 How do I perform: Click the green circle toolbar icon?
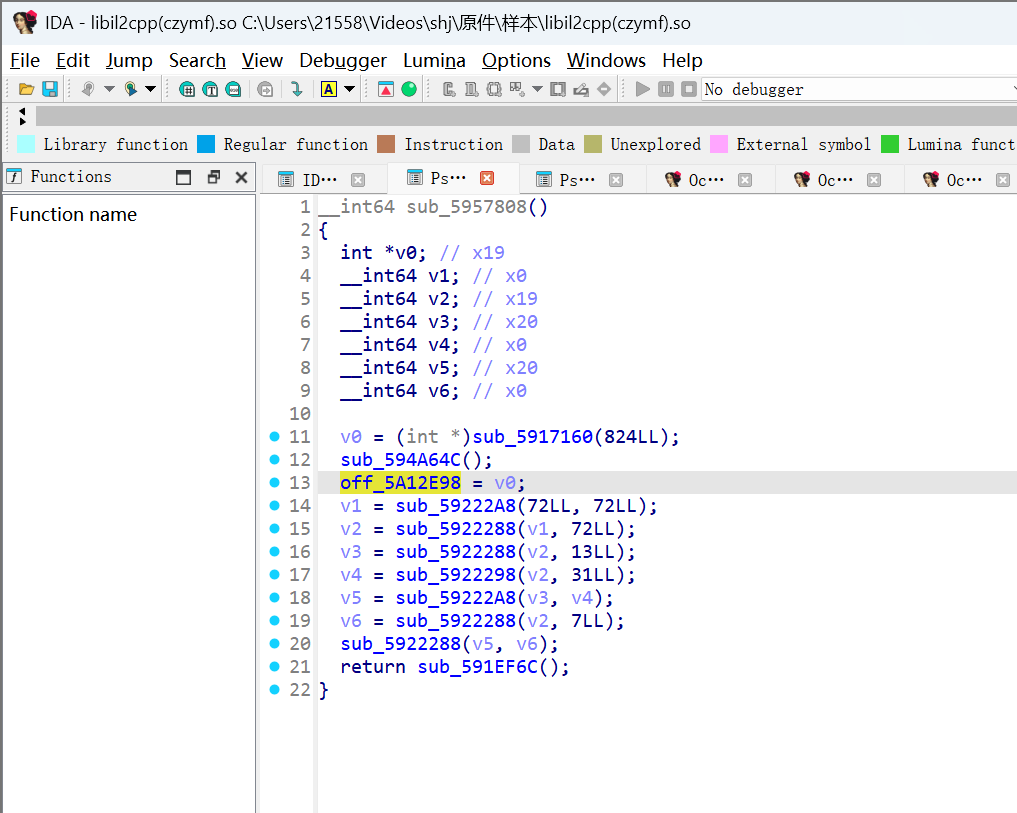409,89
